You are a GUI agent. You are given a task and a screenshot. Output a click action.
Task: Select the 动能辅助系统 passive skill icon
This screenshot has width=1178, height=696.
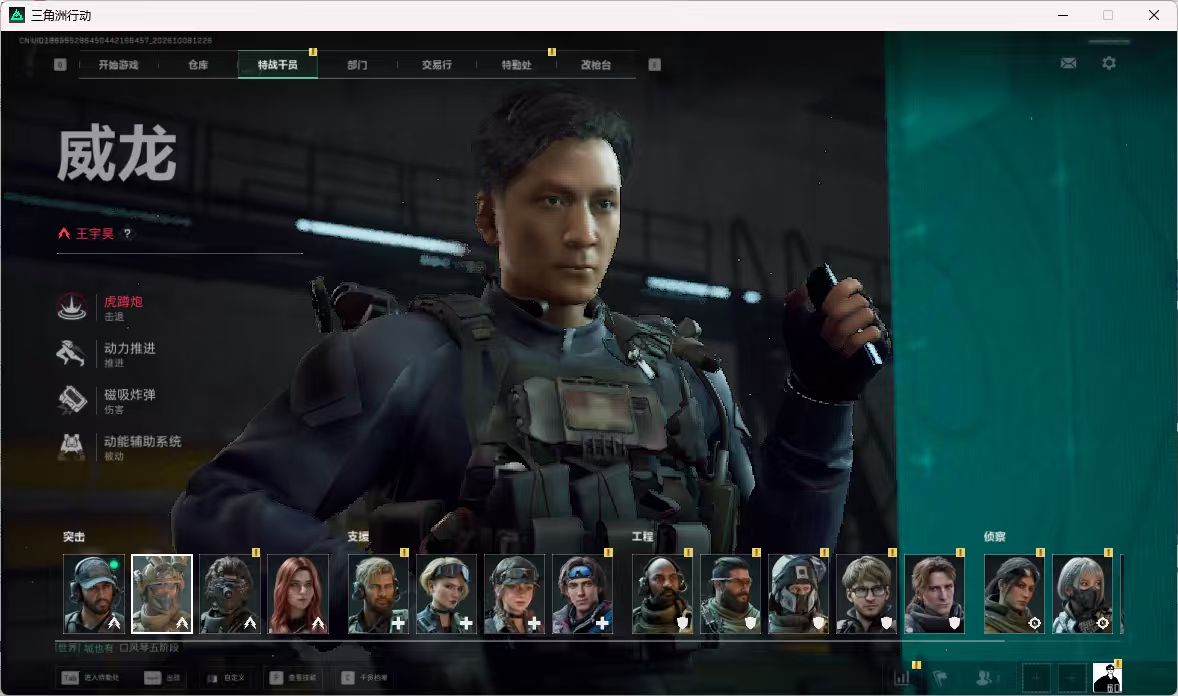(72, 446)
